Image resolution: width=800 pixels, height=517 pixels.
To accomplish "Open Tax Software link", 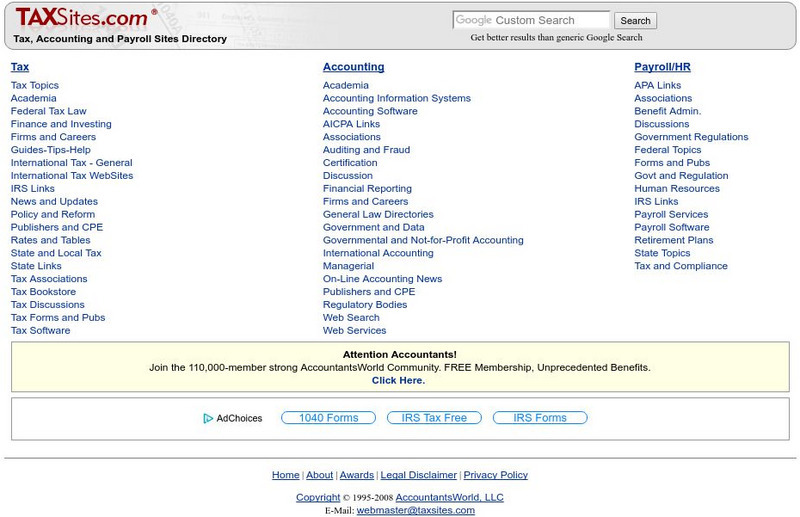I will click(x=40, y=331).
